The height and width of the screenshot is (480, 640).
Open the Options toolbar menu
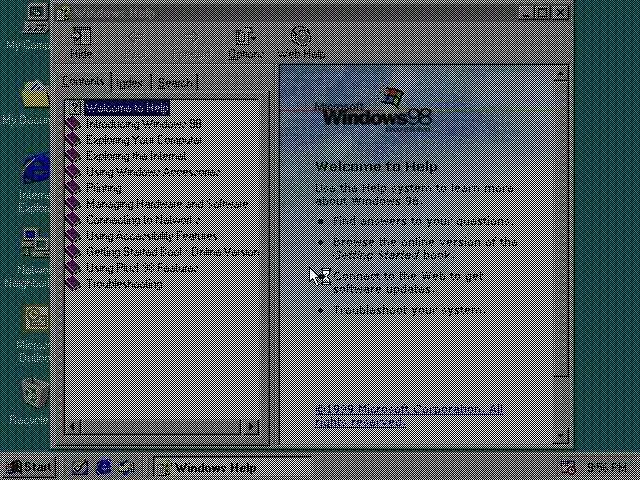click(246, 42)
